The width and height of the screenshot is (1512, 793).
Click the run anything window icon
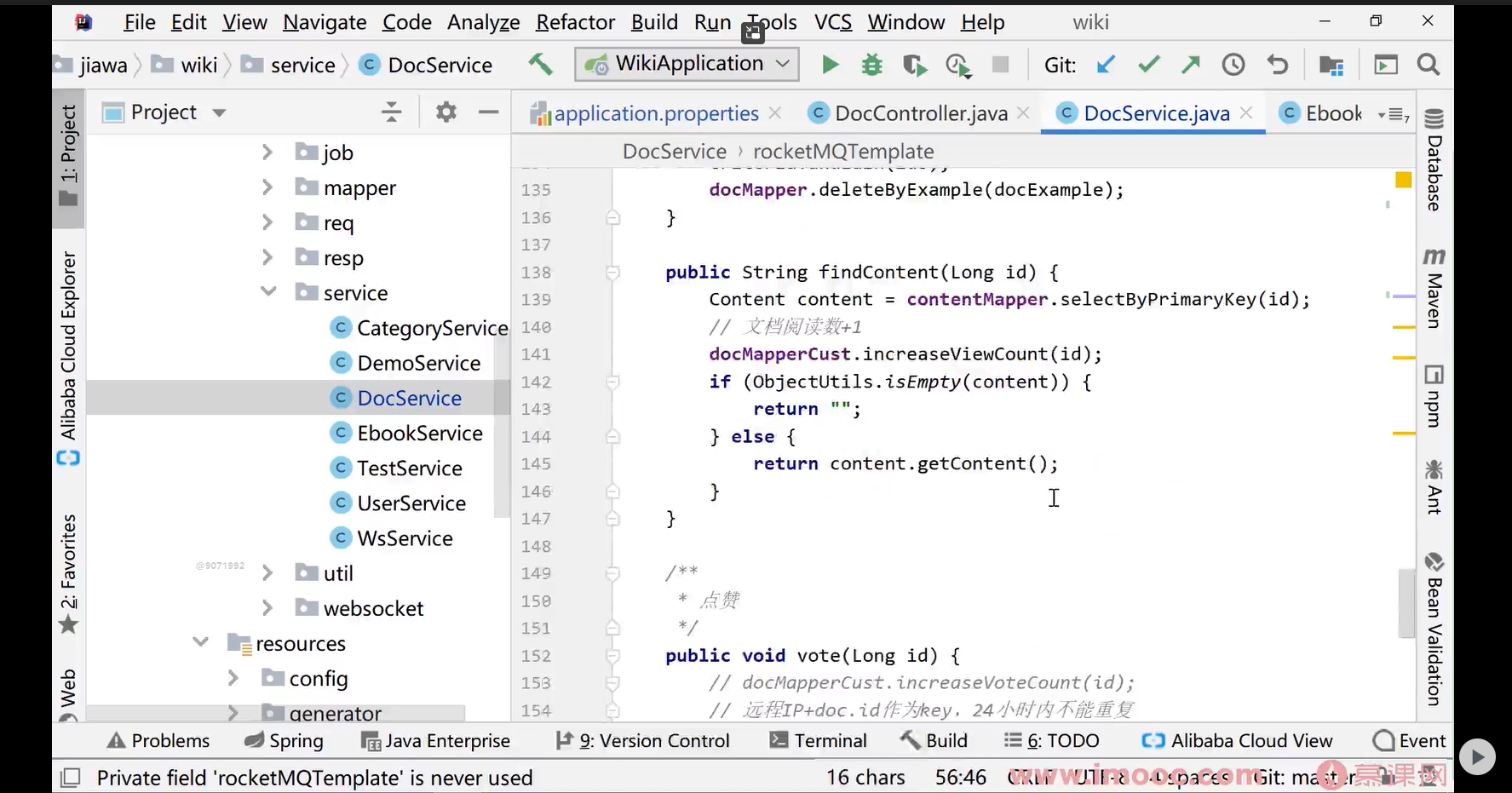[x=1386, y=65]
